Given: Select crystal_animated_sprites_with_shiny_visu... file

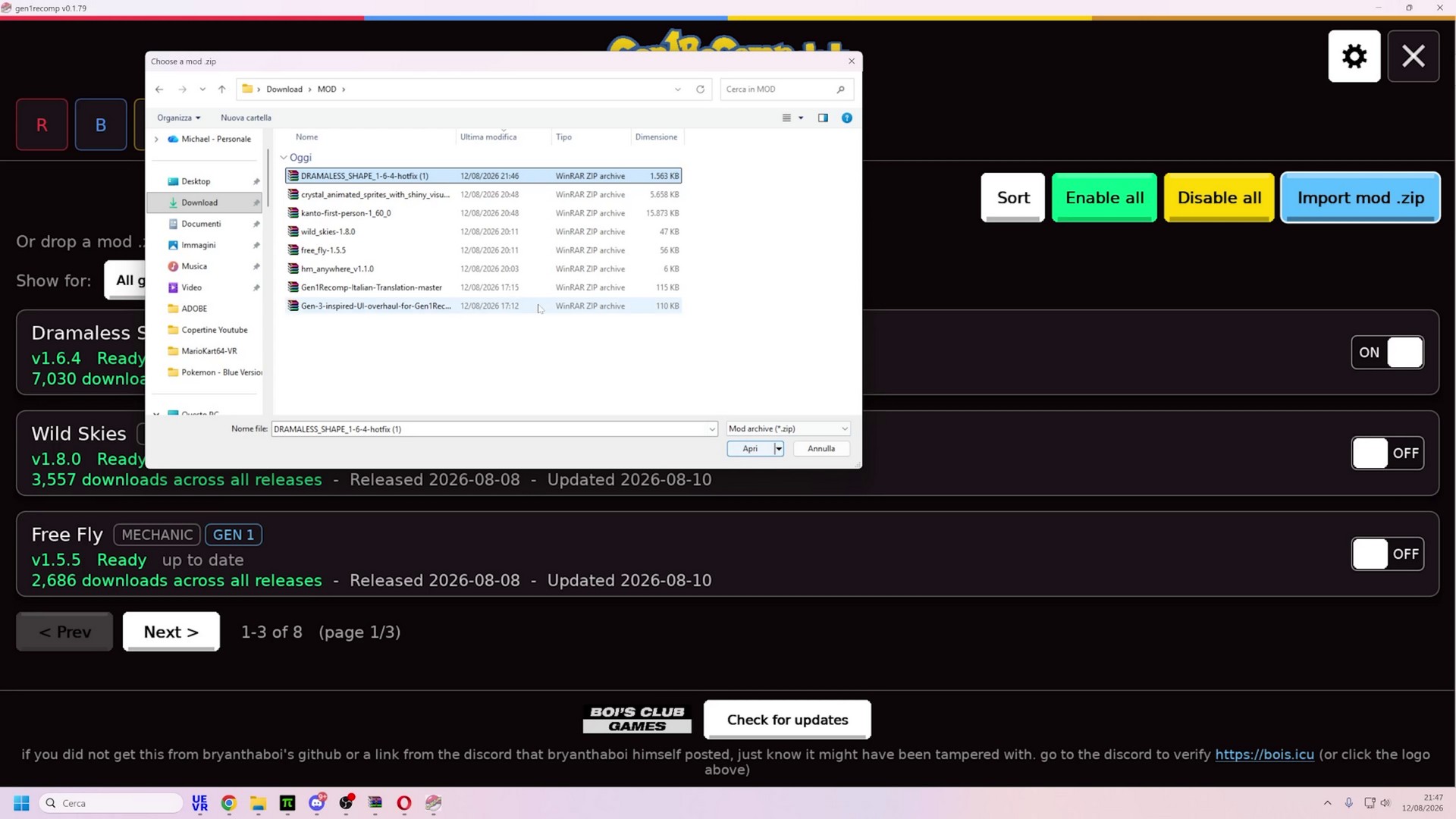Looking at the screenshot, I should point(483,195).
